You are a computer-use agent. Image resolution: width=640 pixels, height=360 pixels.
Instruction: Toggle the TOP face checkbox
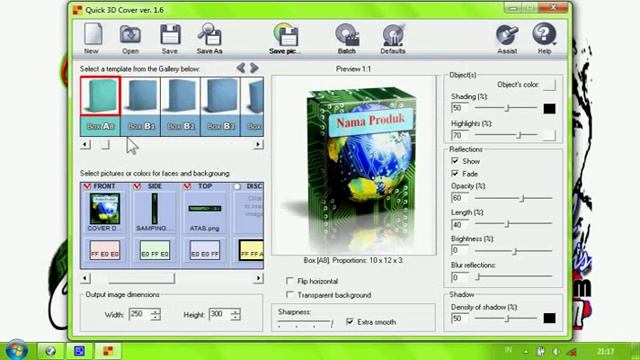pos(187,187)
